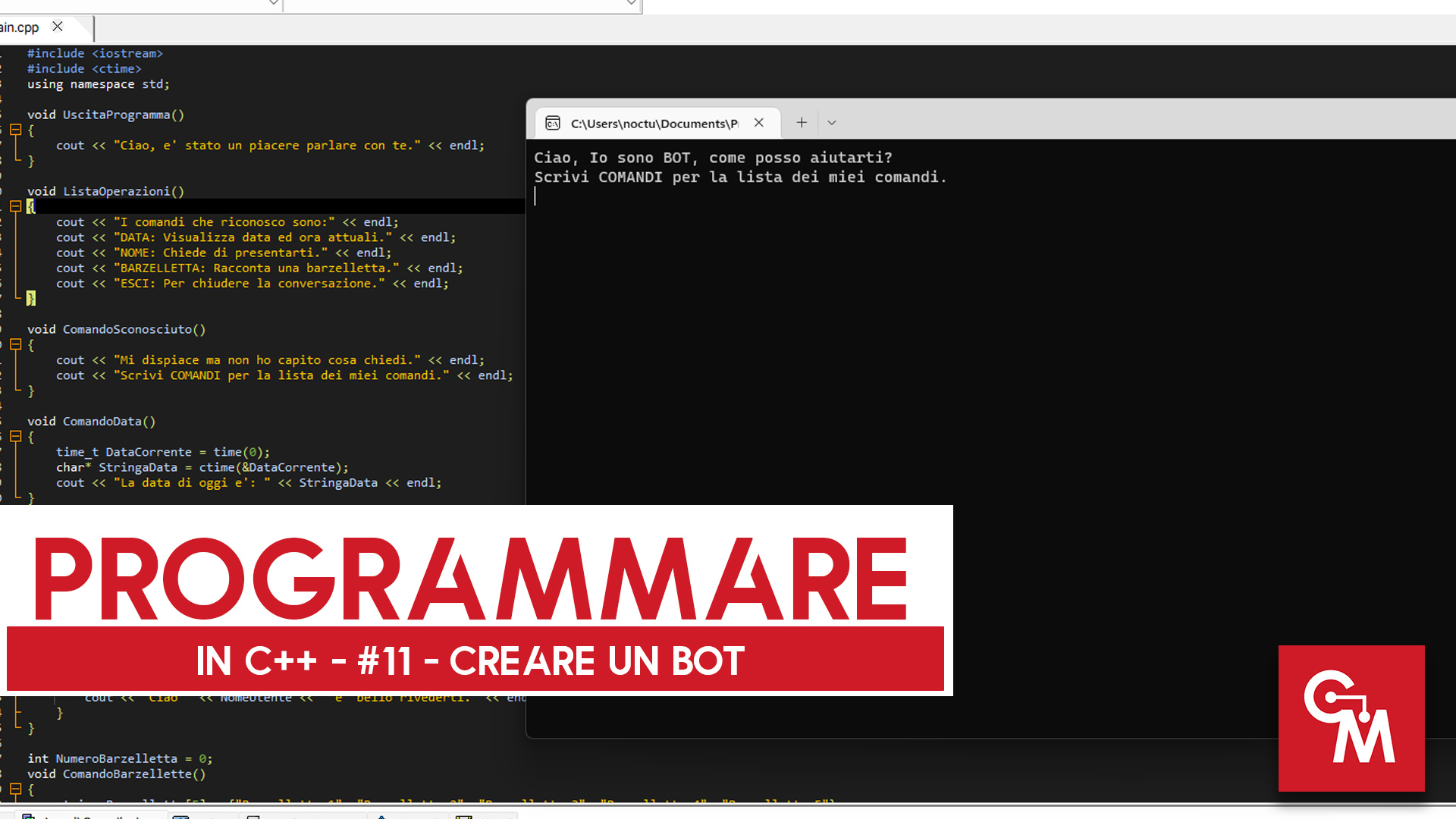Click the highlighted opening brace in ListaOperazioni
Screen dimensions: 1456x819
tap(32, 206)
